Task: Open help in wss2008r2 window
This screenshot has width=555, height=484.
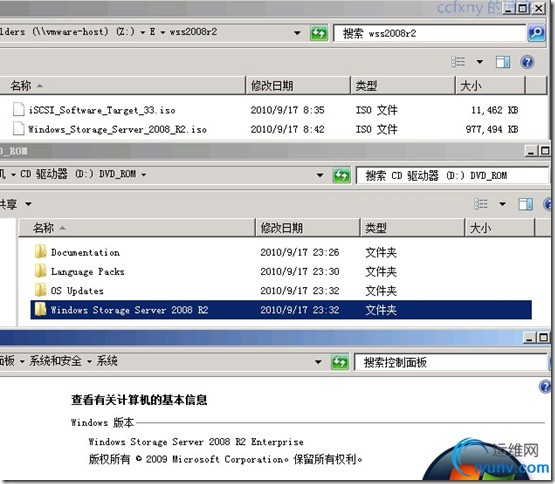Action: pyautogui.click(x=527, y=62)
